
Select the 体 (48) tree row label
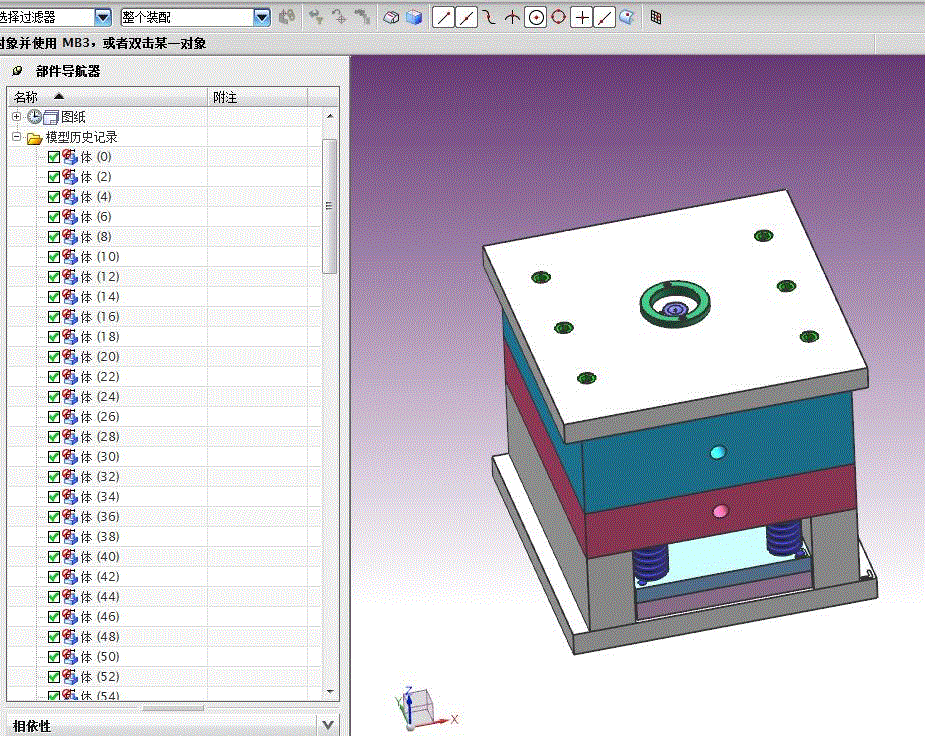click(x=100, y=637)
